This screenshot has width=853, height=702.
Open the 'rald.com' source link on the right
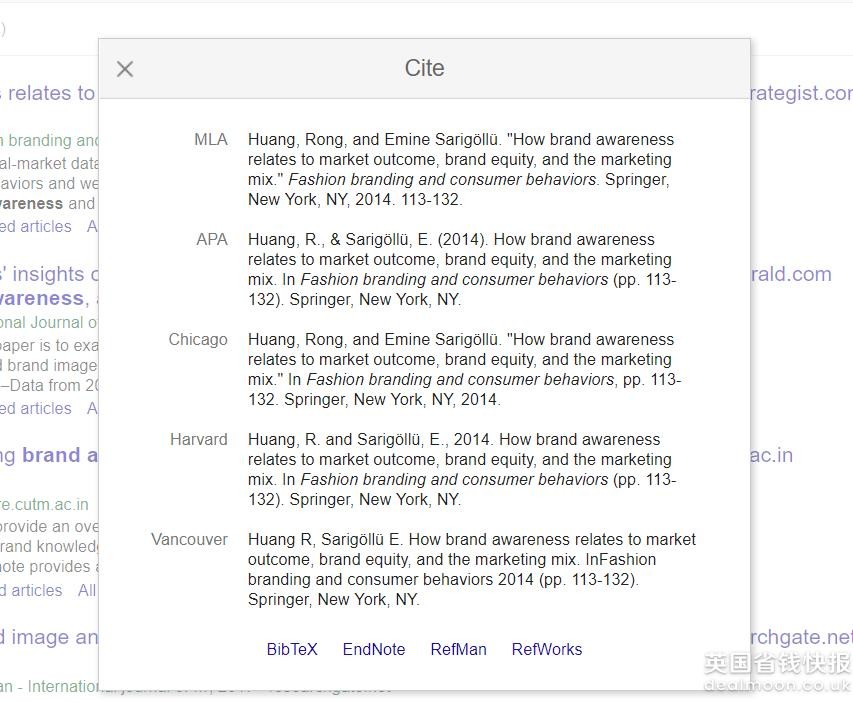[791, 274]
